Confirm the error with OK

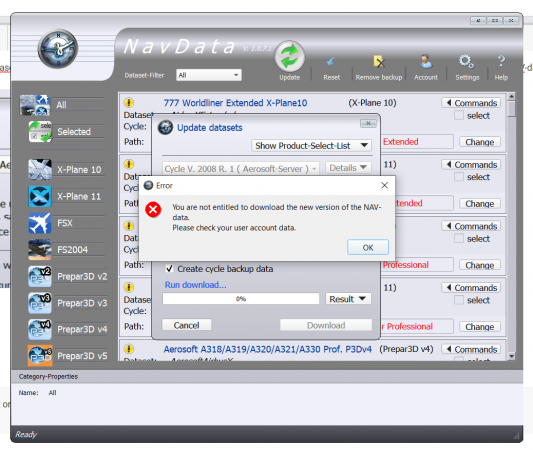click(x=368, y=247)
